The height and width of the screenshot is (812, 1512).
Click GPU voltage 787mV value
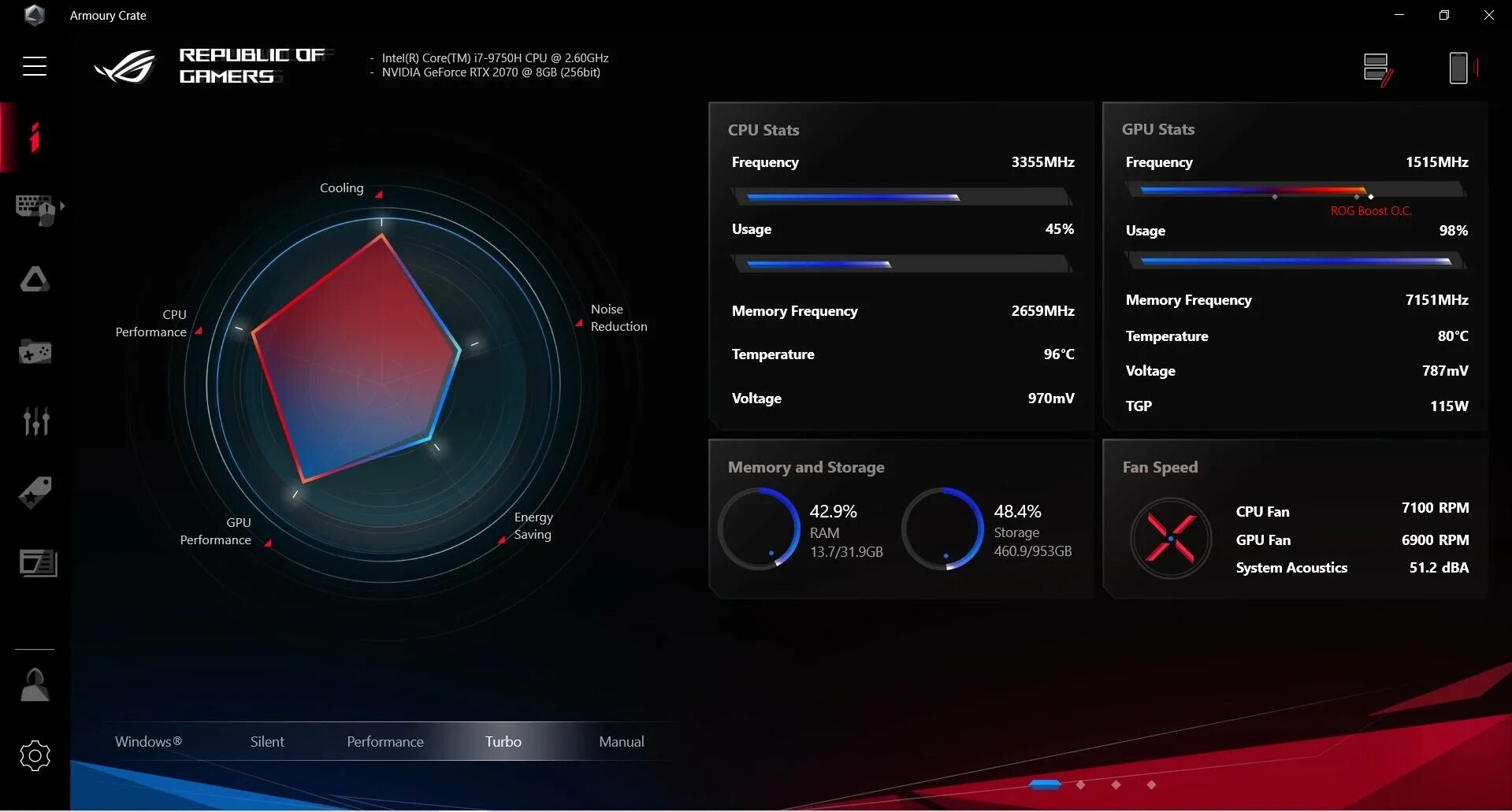[1445, 371]
